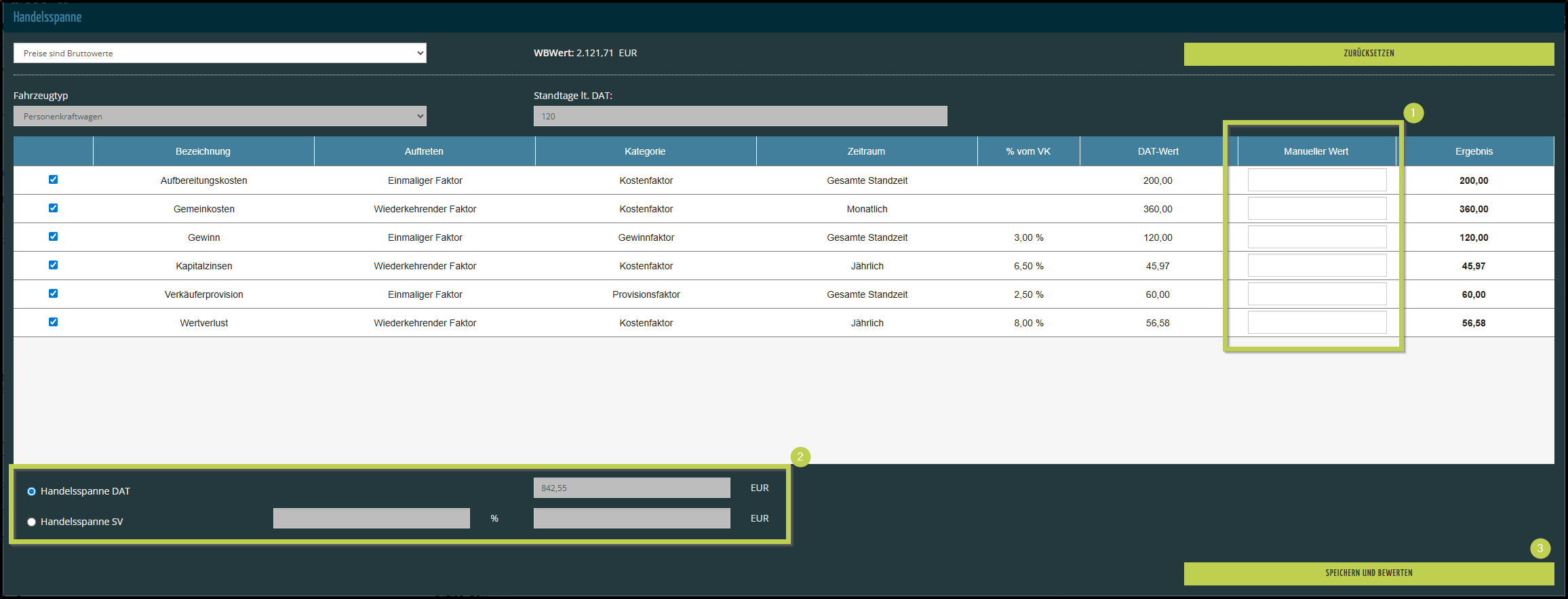Screen dimensions: 1568x599
Task: Click the Standtage lt. DAT input field
Action: click(x=740, y=116)
